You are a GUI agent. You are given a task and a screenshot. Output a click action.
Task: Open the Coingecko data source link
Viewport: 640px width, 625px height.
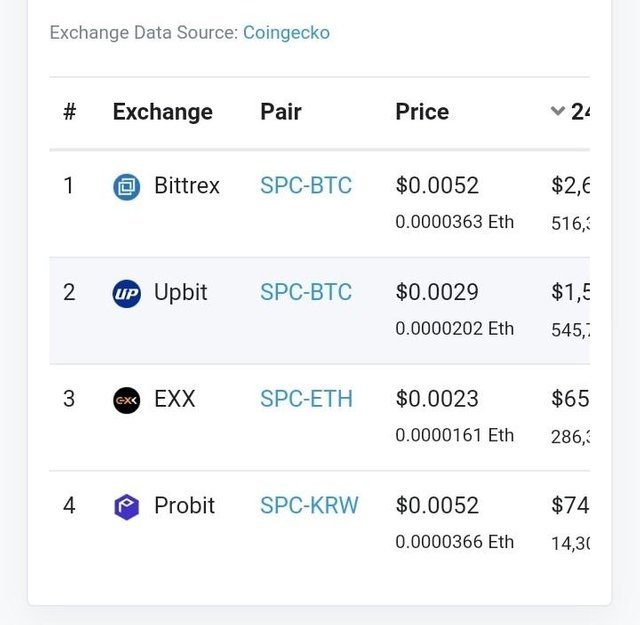pos(286,33)
